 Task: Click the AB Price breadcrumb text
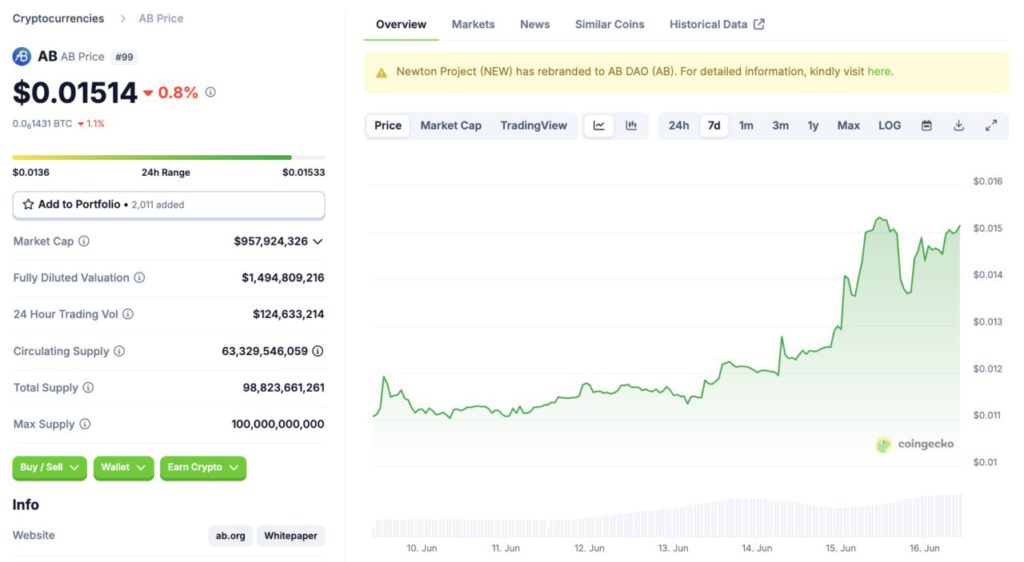161,18
